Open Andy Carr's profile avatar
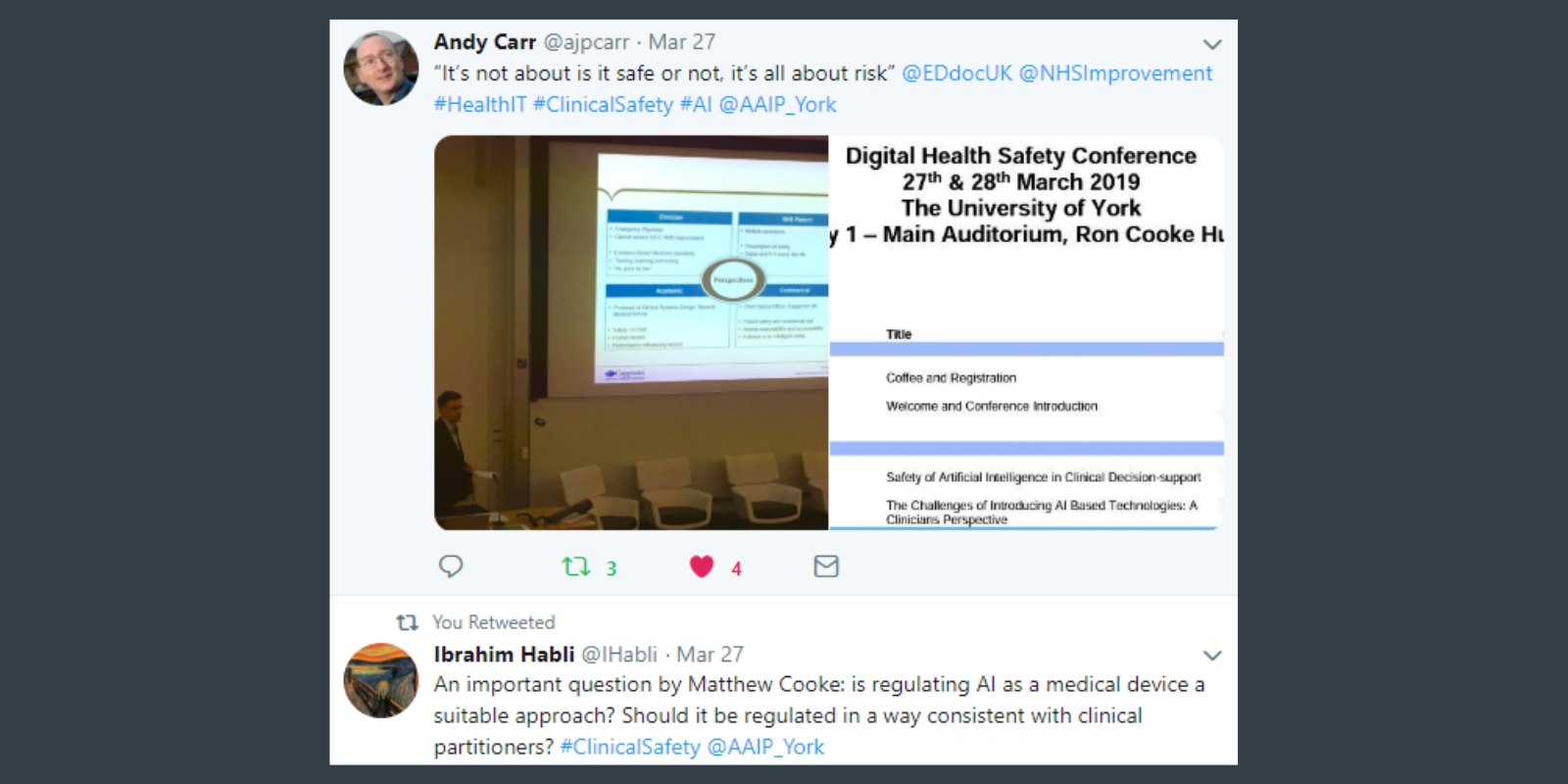This screenshot has width=1568, height=784. 381,68
